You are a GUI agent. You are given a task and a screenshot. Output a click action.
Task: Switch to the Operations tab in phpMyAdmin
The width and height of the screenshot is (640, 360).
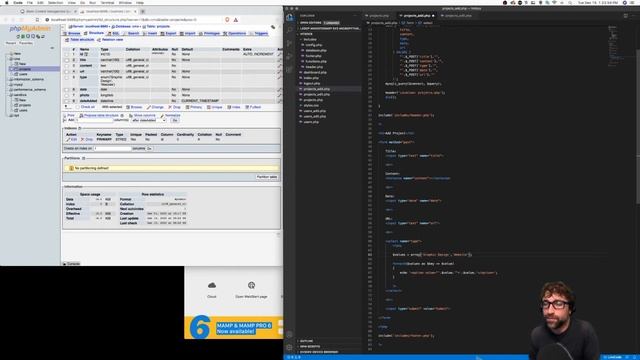tap(235, 33)
